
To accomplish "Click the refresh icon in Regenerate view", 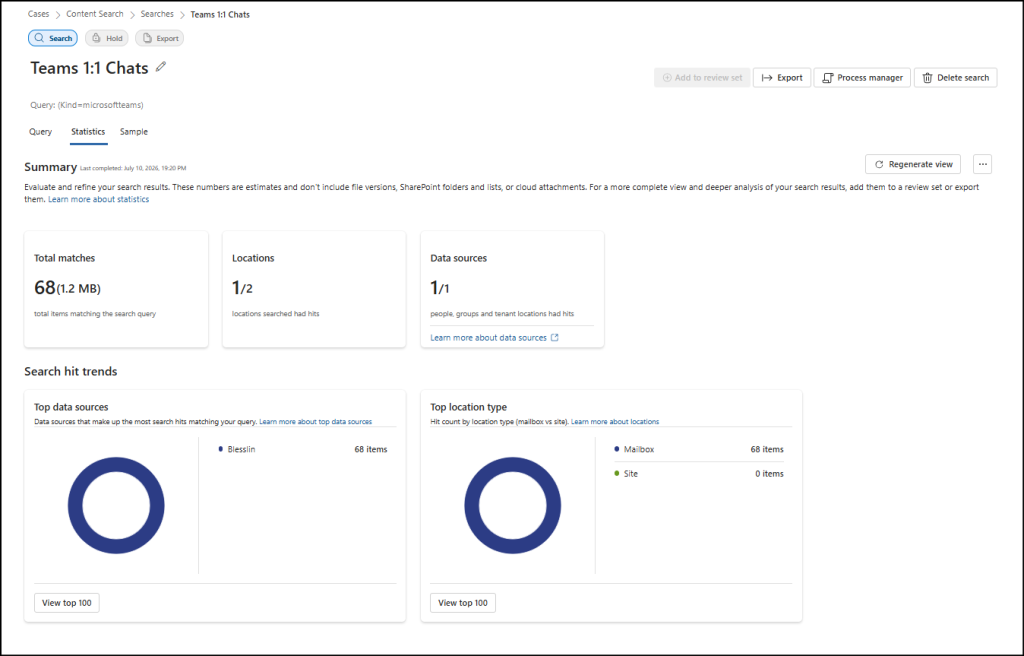I will [x=879, y=164].
